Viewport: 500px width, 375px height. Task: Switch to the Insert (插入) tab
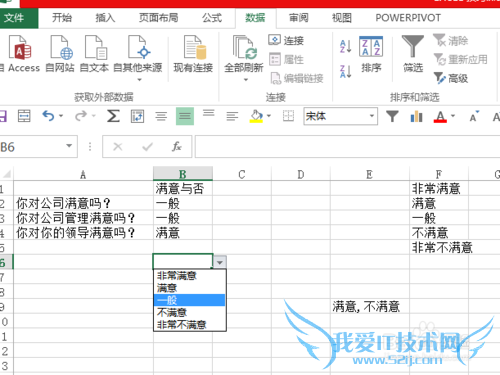pyautogui.click(x=105, y=18)
